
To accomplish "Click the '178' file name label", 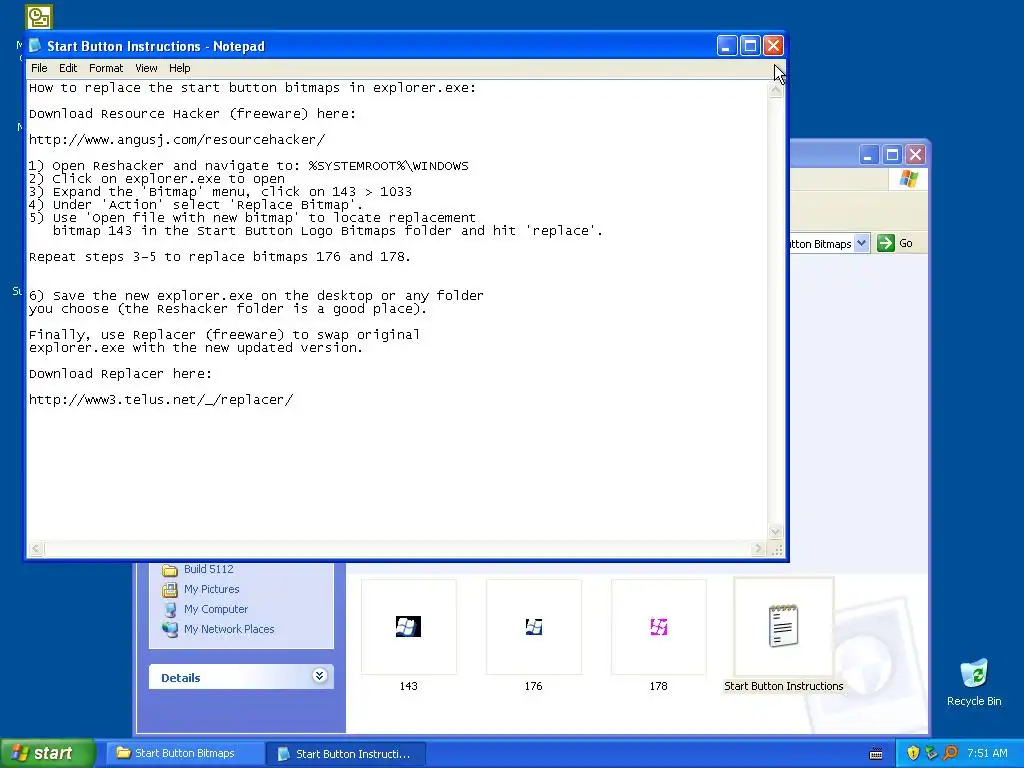I will coord(658,686).
